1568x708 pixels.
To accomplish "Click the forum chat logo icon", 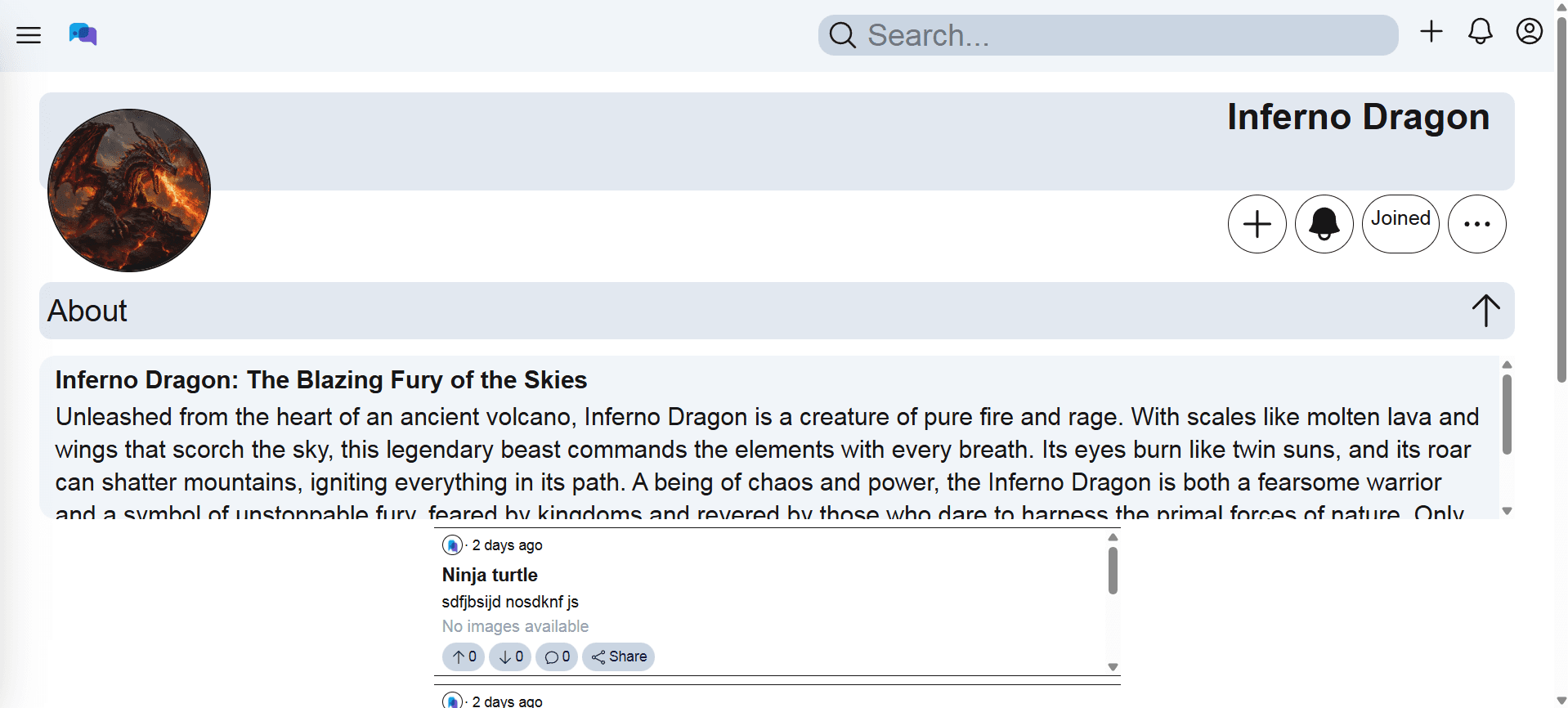I will click(x=83, y=34).
